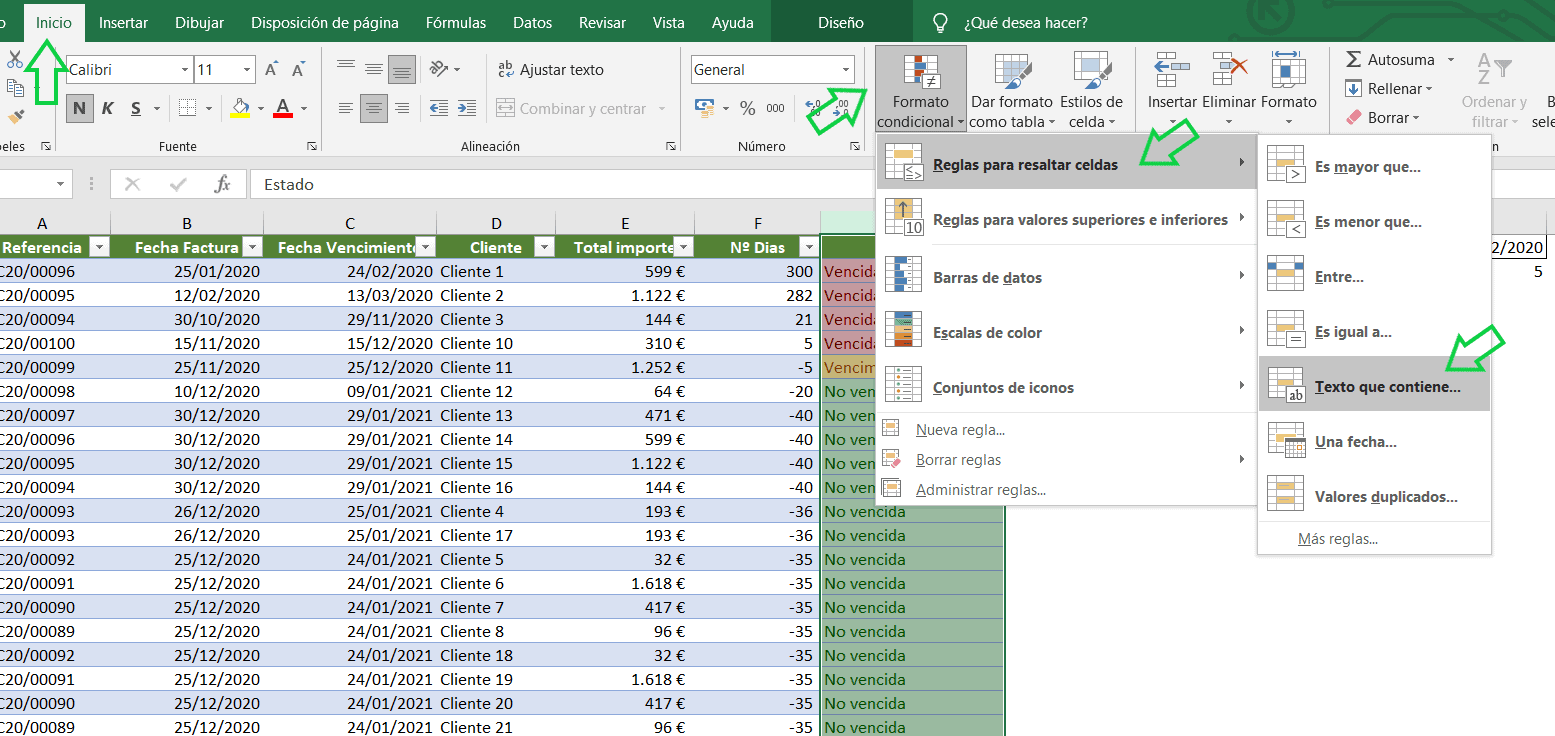Open the Rellenar fill button

coord(1388,89)
